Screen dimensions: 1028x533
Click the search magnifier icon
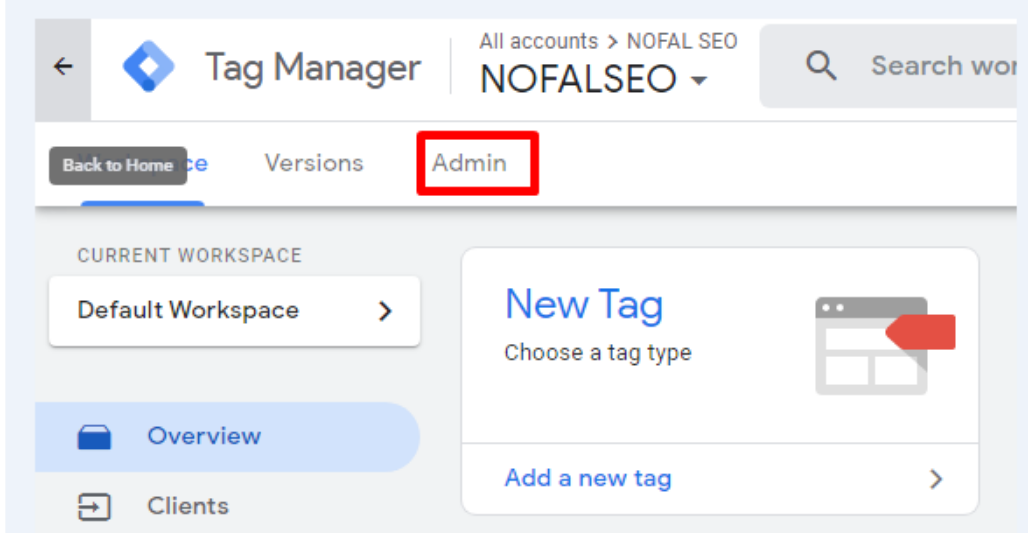pos(821,66)
